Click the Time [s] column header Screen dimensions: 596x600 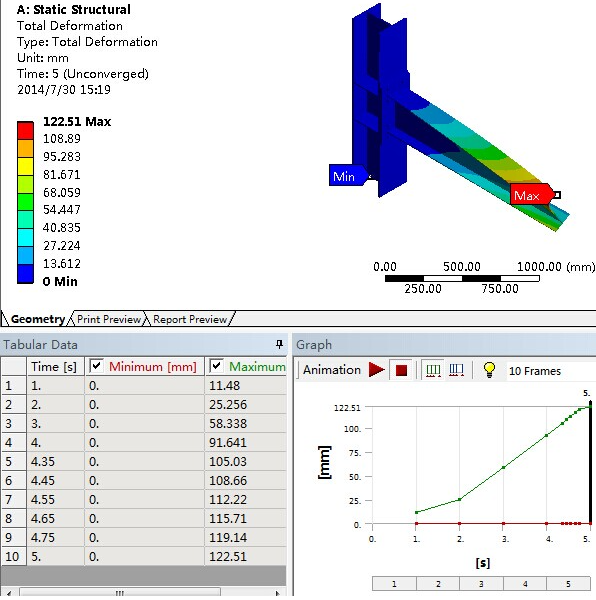pyautogui.click(x=55, y=367)
